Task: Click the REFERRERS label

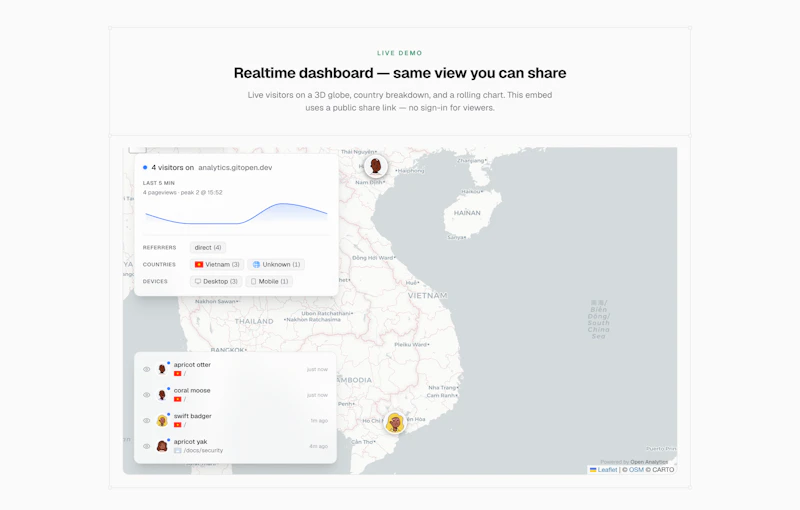Action: click(159, 247)
